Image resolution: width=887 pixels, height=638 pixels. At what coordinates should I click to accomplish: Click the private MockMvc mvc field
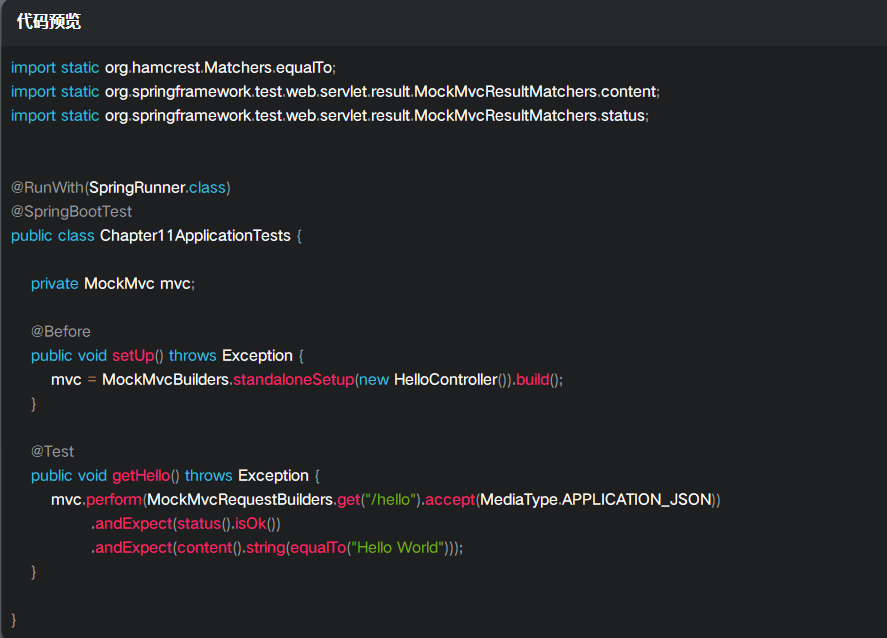tap(113, 283)
